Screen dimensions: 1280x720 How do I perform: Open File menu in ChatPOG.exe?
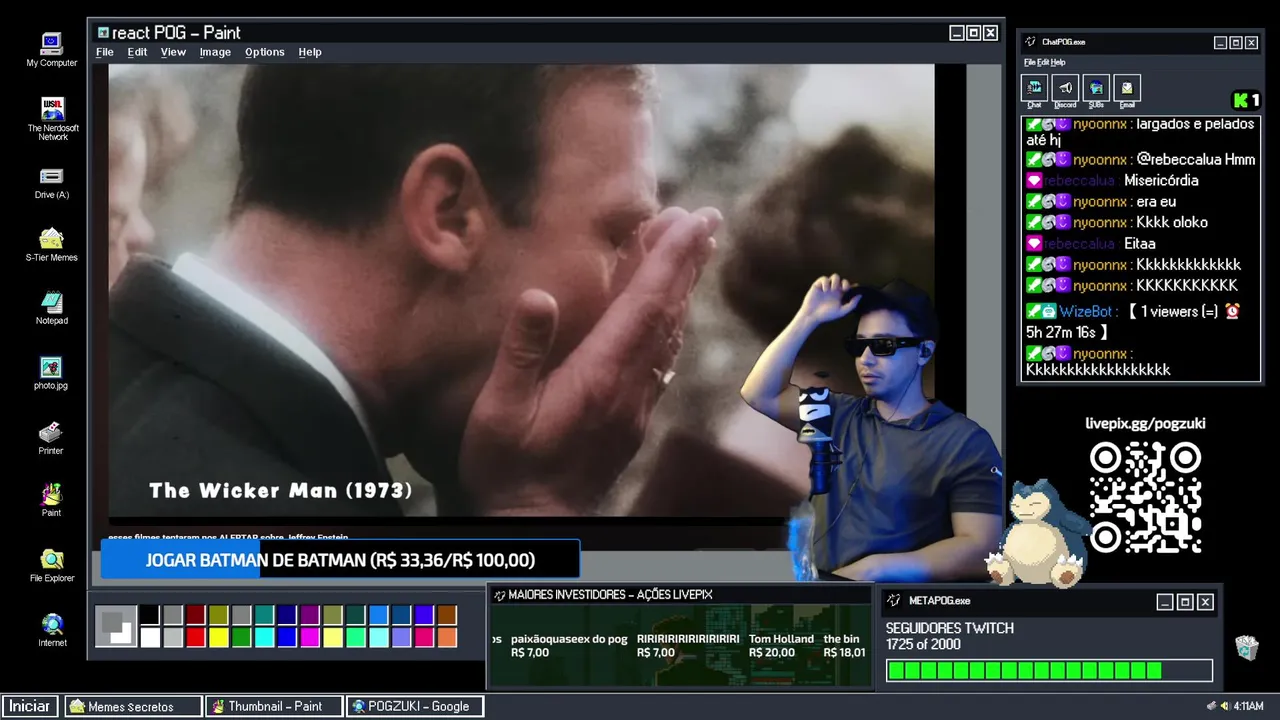pos(1029,62)
